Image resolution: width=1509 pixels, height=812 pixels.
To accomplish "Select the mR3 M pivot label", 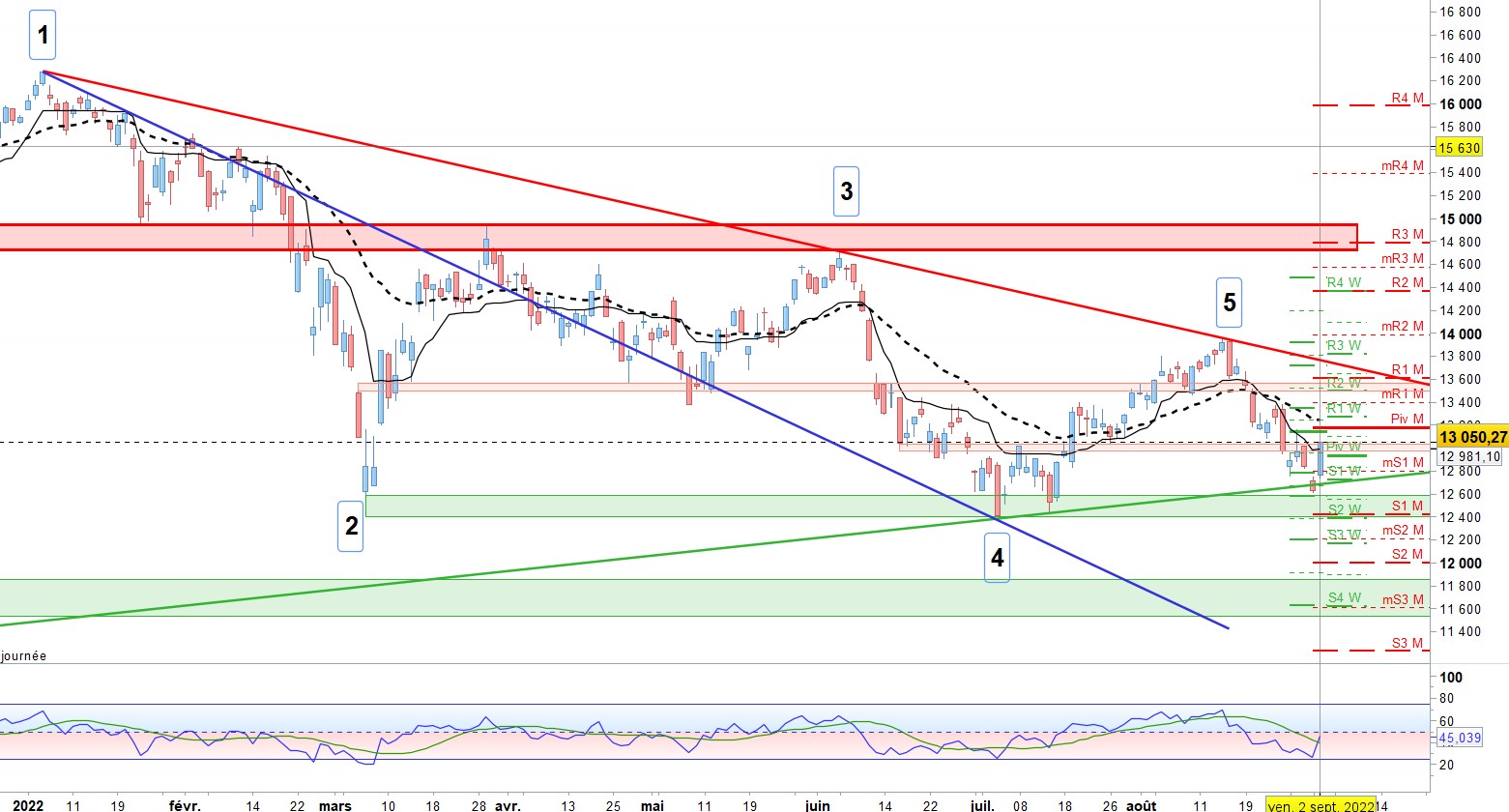I will point(1403,259).
